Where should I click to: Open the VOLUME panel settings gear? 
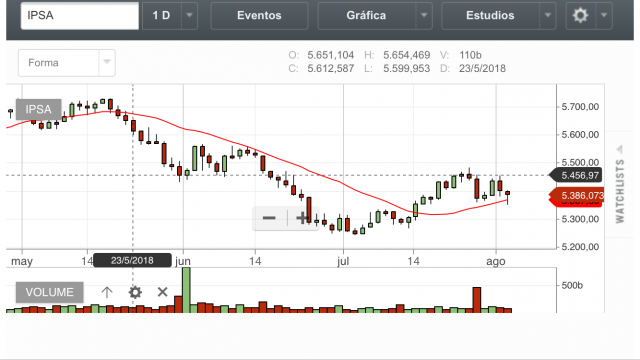(x=135, y=292)
